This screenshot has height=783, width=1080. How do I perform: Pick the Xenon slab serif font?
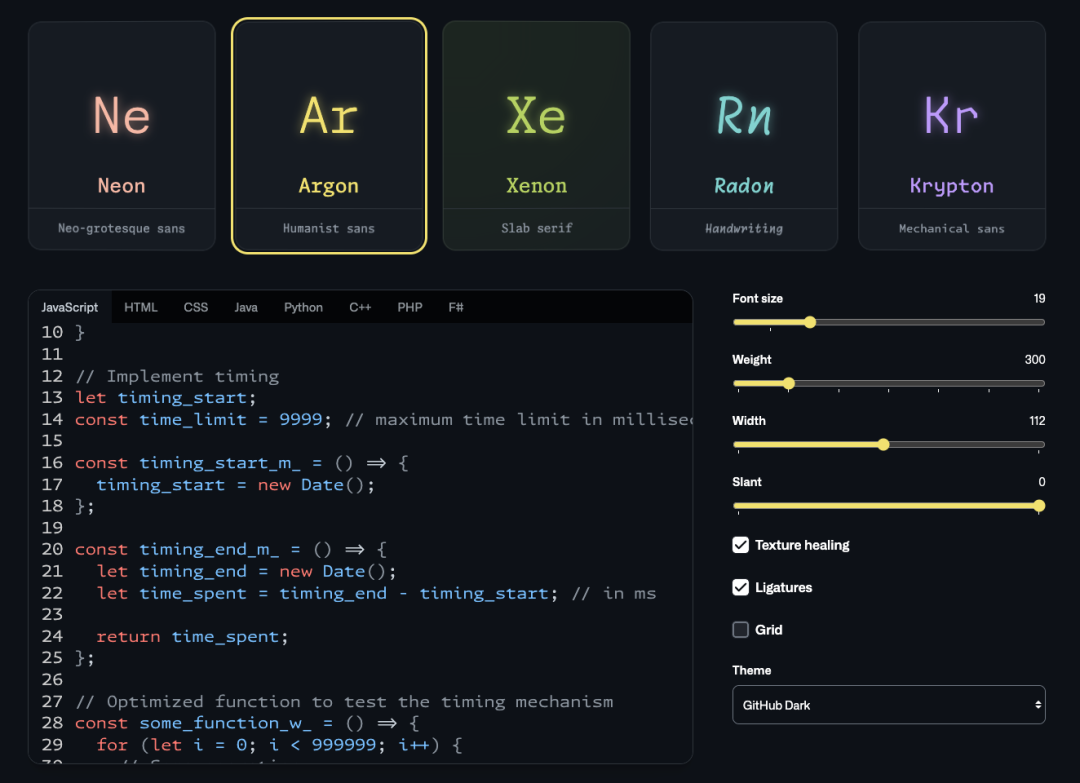536,136
